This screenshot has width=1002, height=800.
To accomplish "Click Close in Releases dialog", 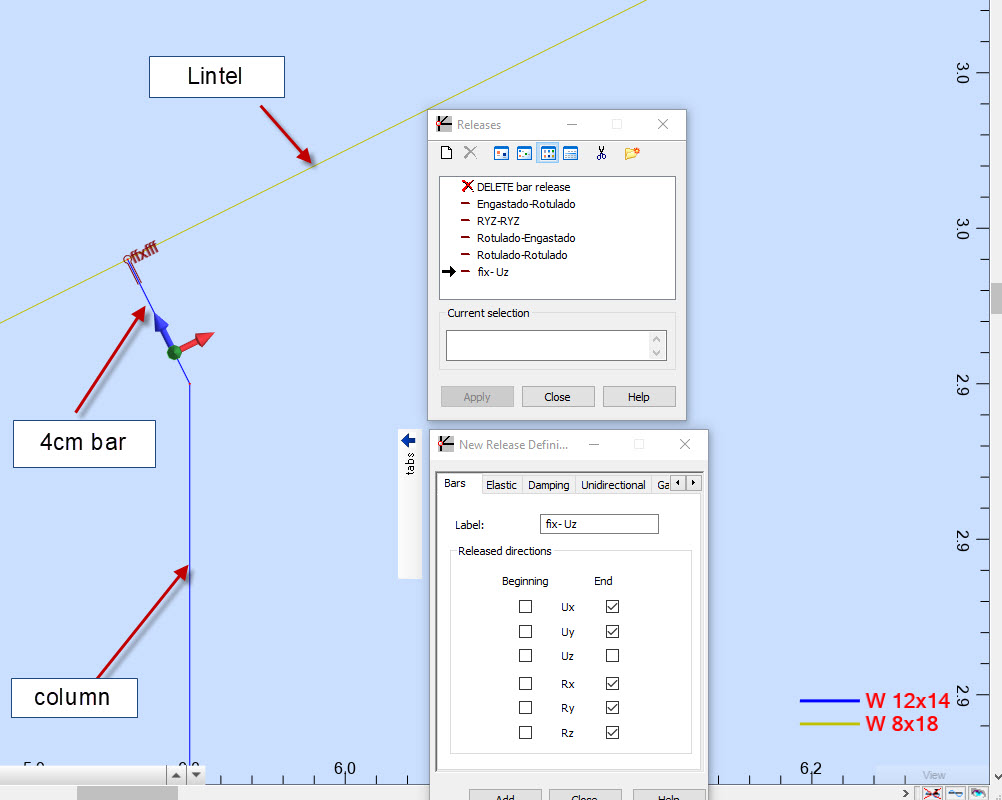I will pos(558,397).
